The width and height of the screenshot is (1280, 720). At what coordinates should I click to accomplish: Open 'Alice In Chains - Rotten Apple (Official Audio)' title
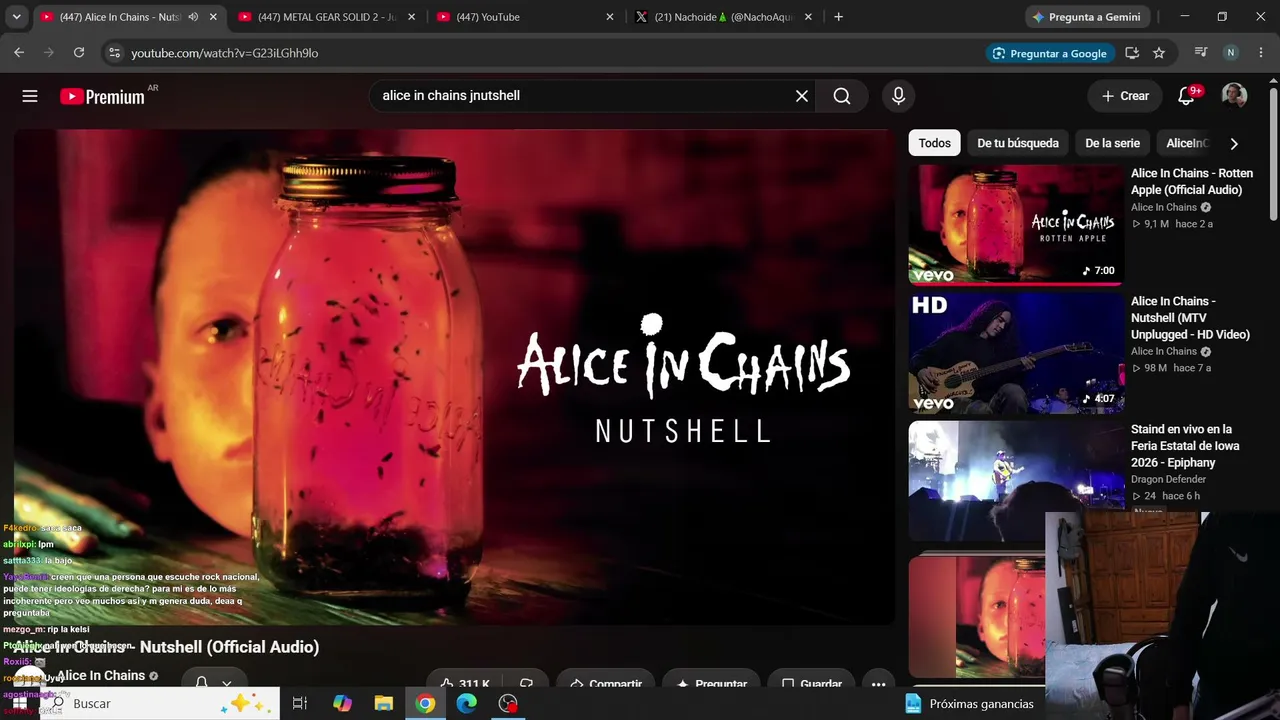pos(1192,181)
